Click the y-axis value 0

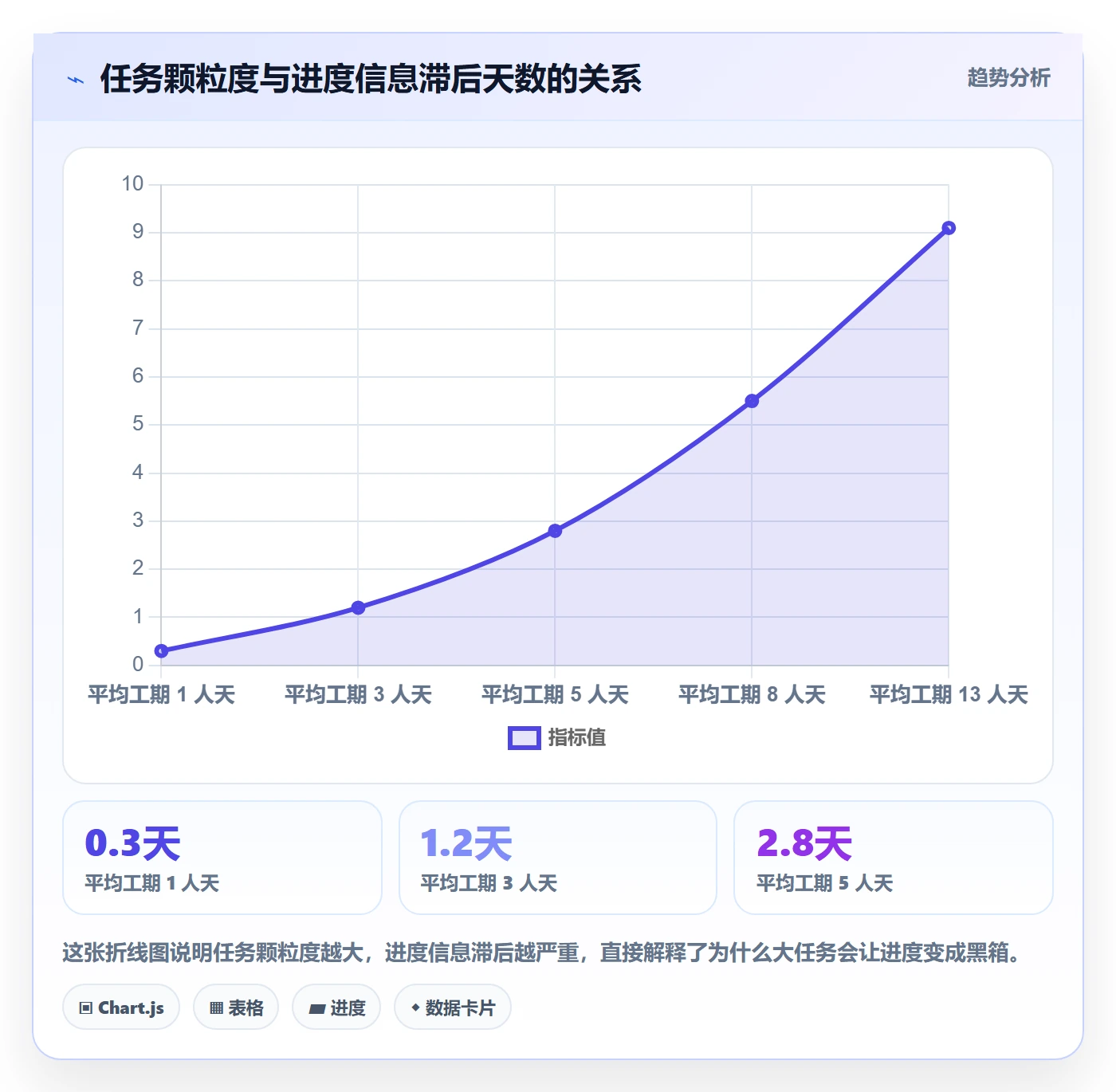[x=138, y=665]
